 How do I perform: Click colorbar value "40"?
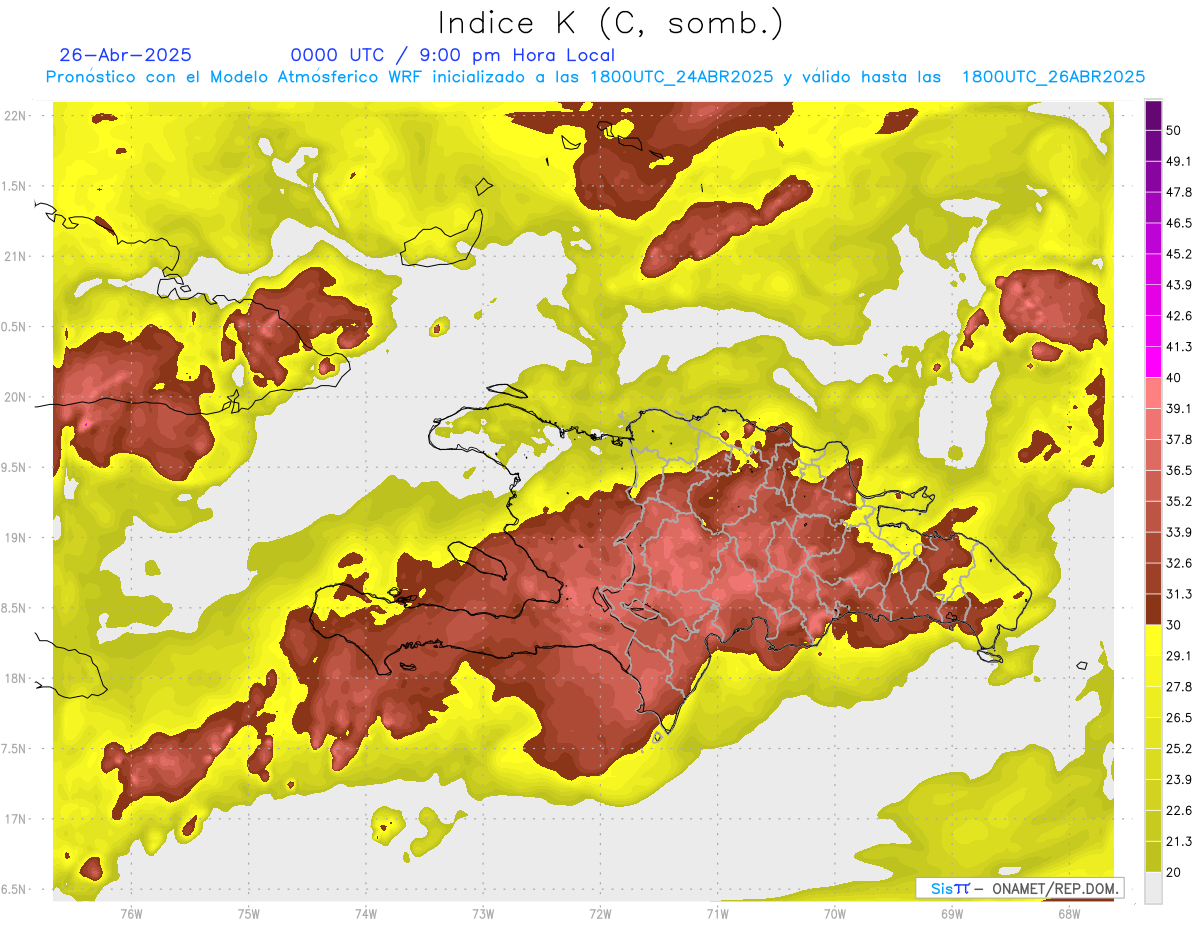point(1175,377)
